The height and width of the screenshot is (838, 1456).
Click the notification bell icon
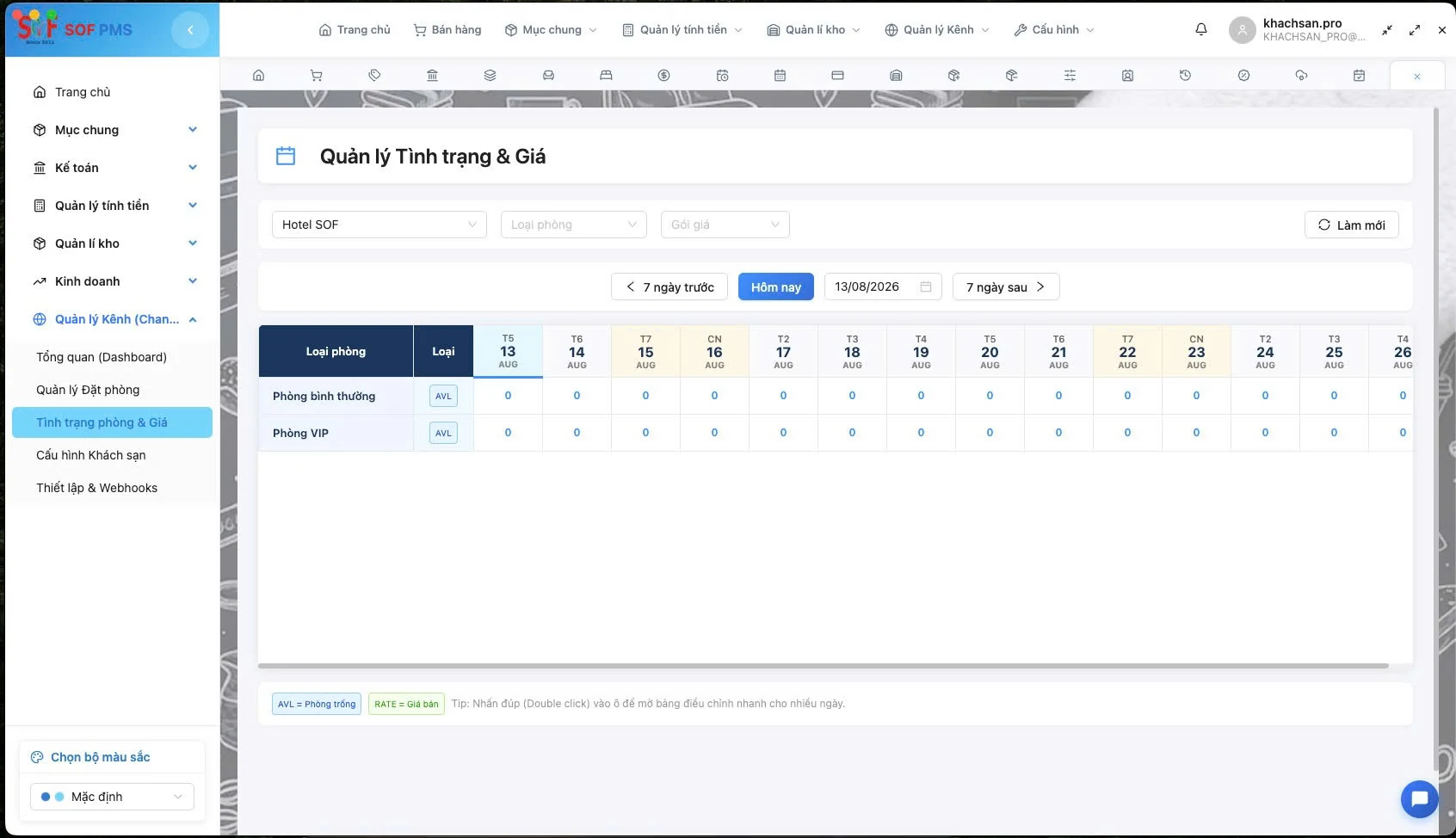[x=1201, y=29]
